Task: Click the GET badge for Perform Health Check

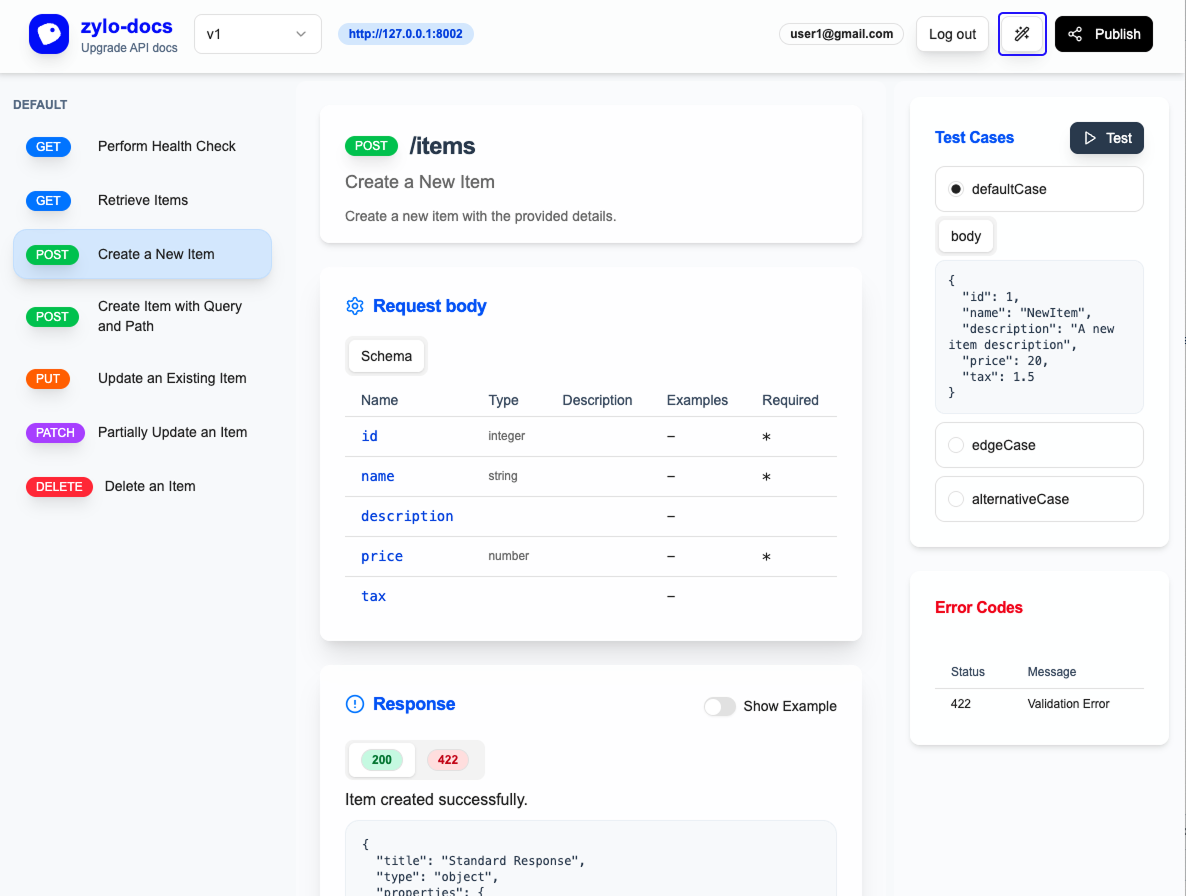Action: tap(48, 147)
